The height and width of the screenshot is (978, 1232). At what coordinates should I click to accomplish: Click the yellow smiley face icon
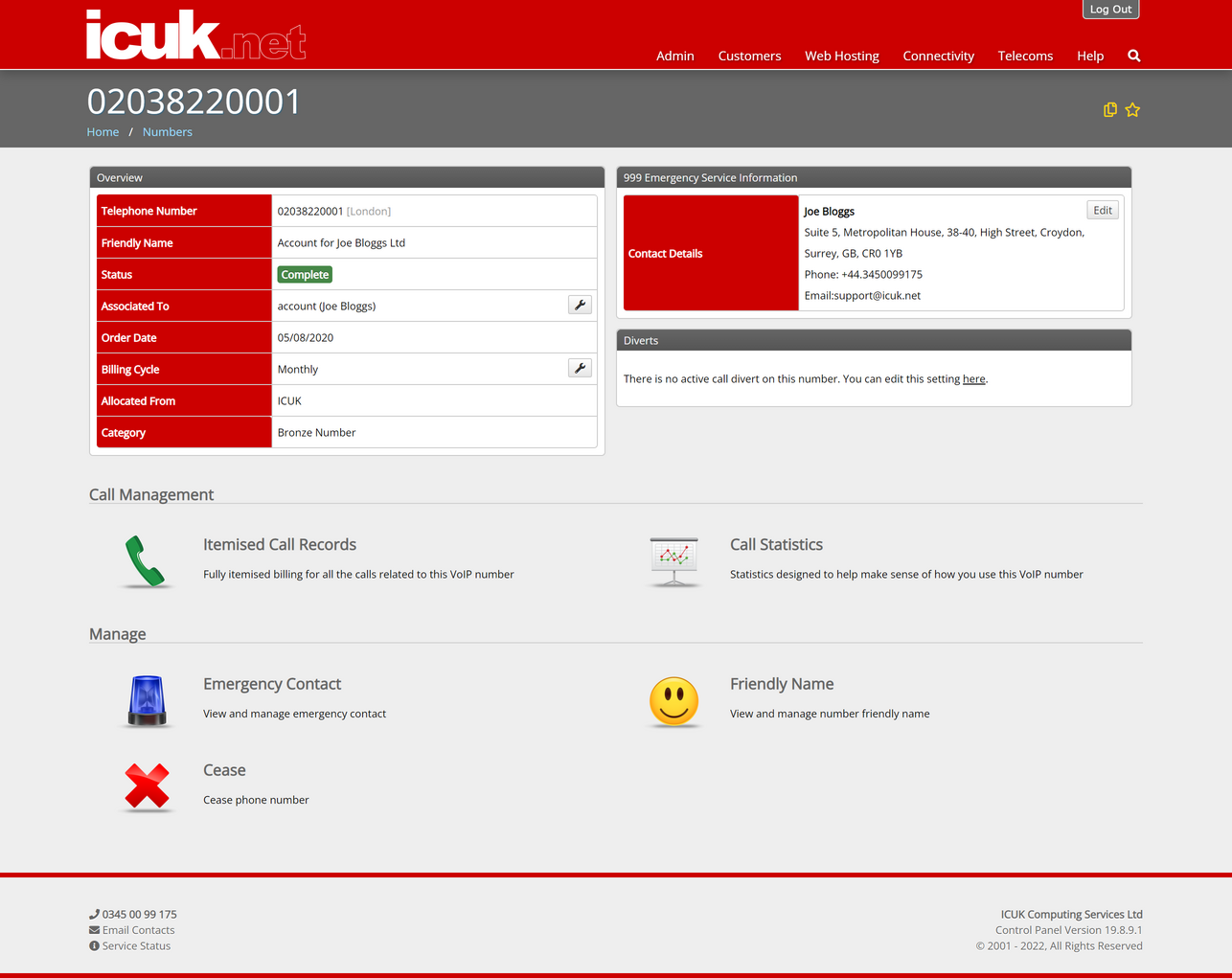pyautogui.click(x=673, y=702)
